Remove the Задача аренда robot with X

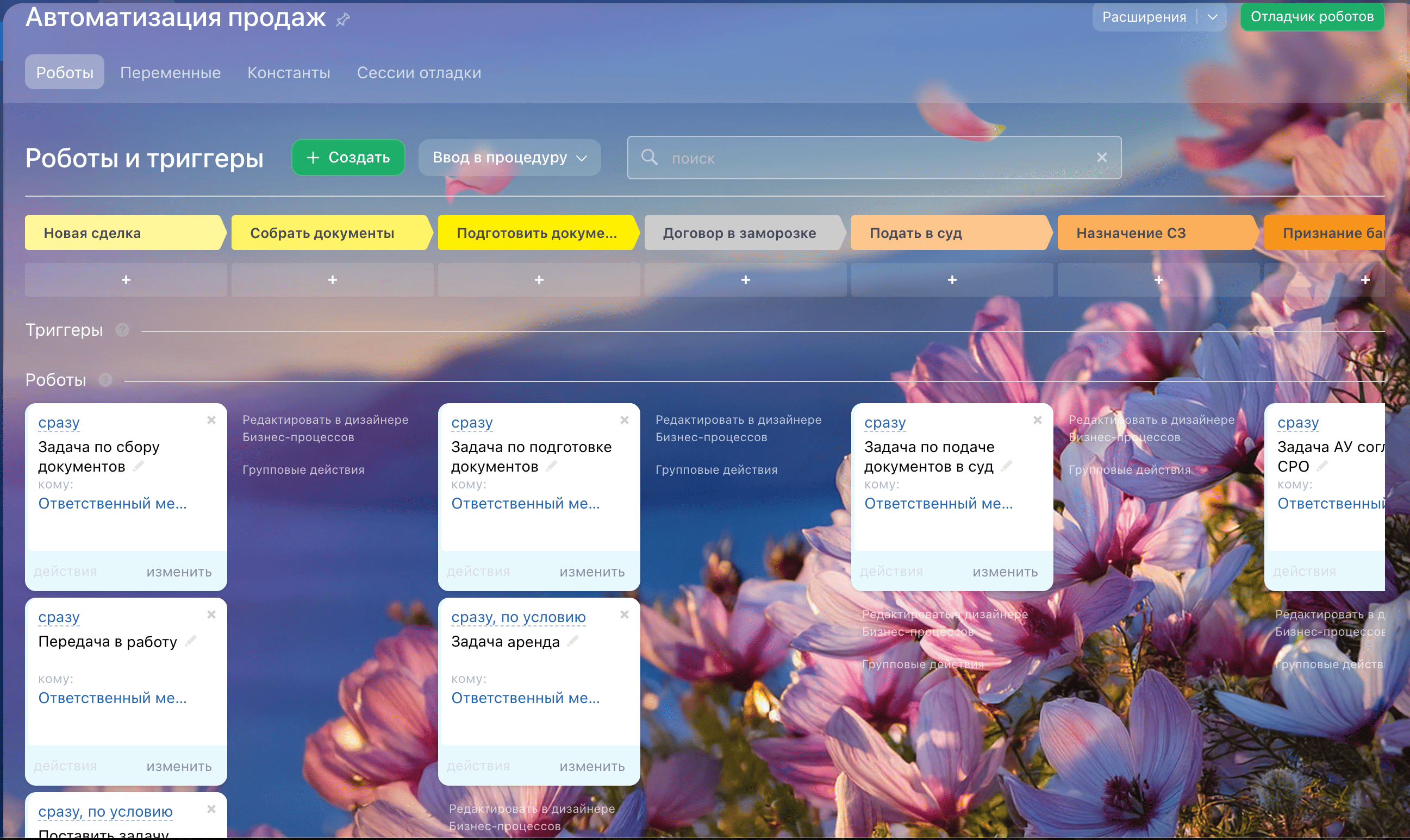[x=624, y=615]
